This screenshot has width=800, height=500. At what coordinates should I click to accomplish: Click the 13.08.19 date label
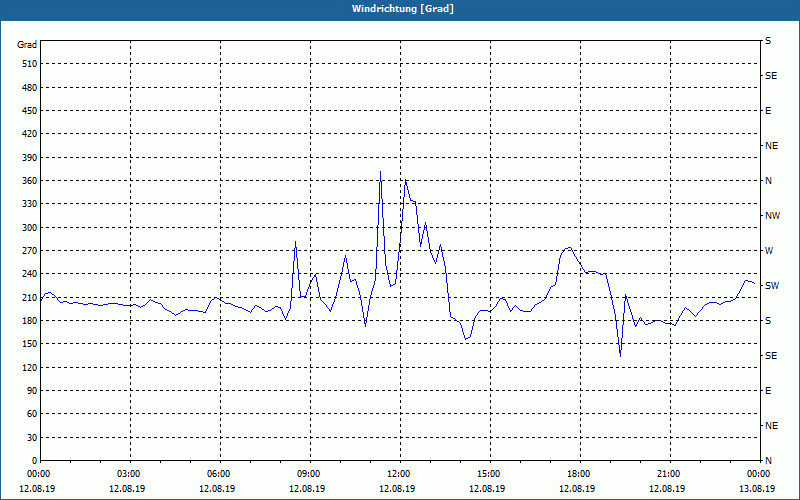click(757, 488)
